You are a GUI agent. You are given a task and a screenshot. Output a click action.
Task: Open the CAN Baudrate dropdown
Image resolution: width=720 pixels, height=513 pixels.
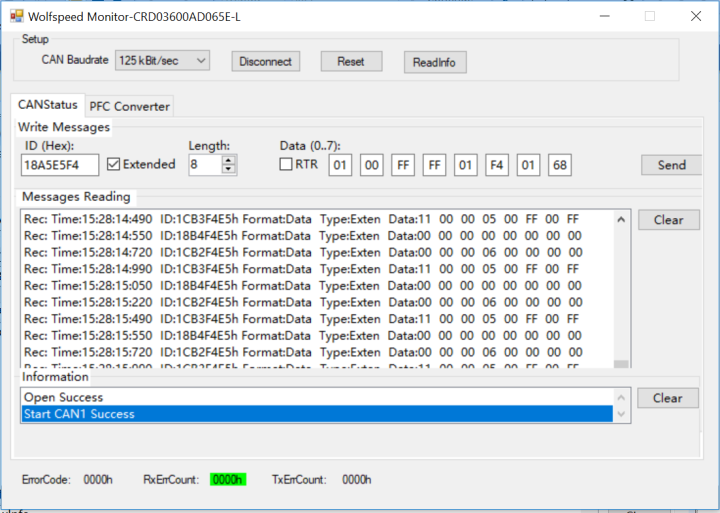162,61
